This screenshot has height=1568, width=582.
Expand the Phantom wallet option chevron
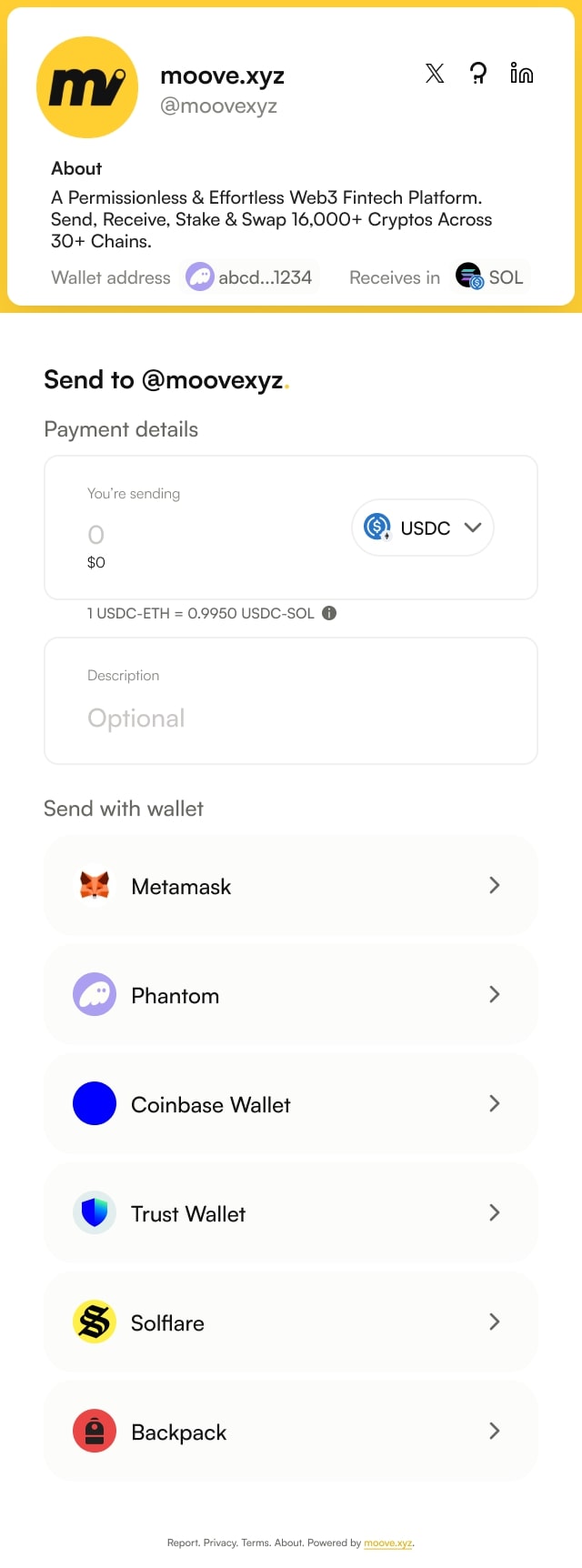click(x=494, y=995)
